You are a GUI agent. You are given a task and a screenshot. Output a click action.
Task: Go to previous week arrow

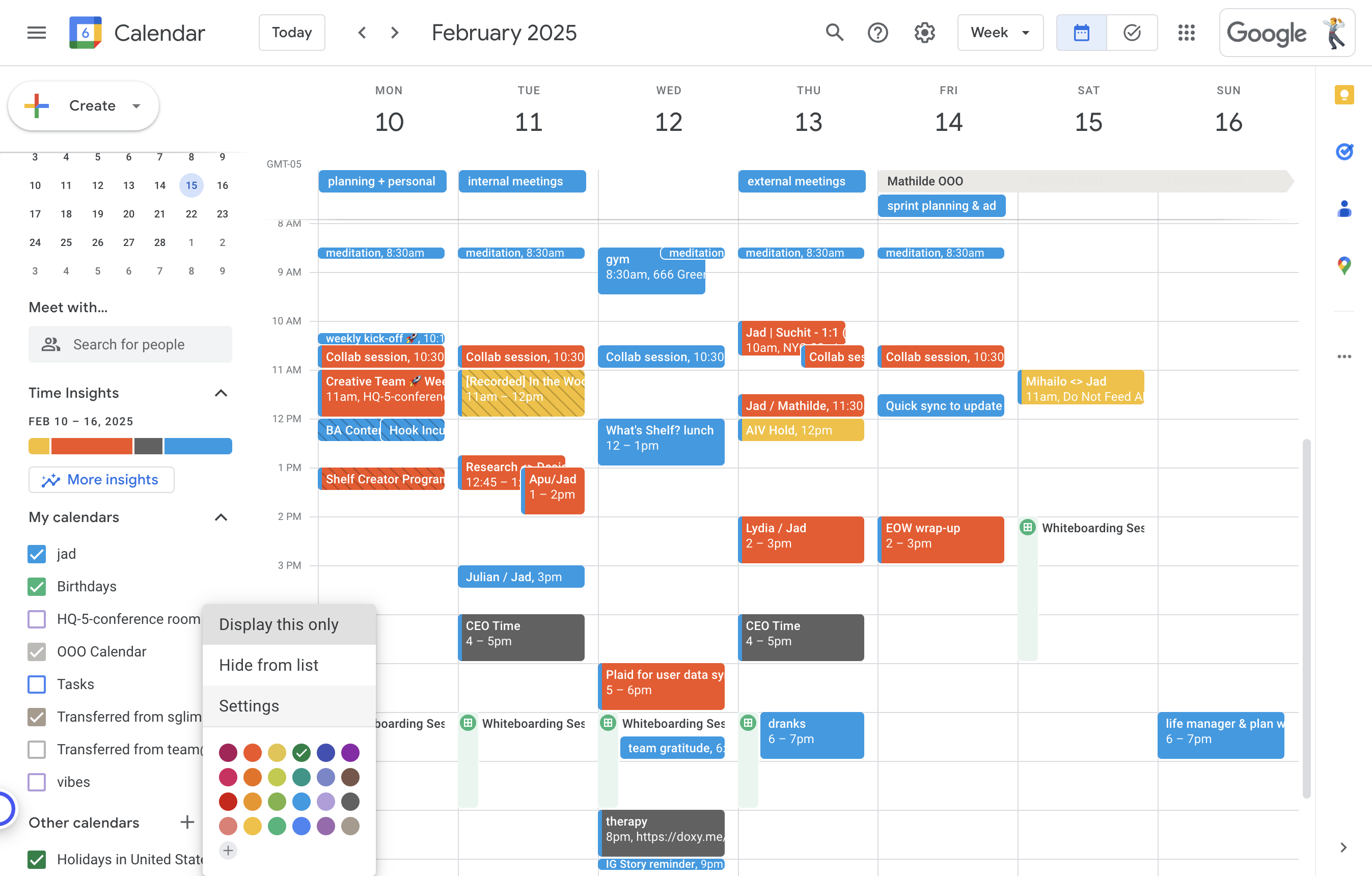pyautogui.click(x=362, y=33)
